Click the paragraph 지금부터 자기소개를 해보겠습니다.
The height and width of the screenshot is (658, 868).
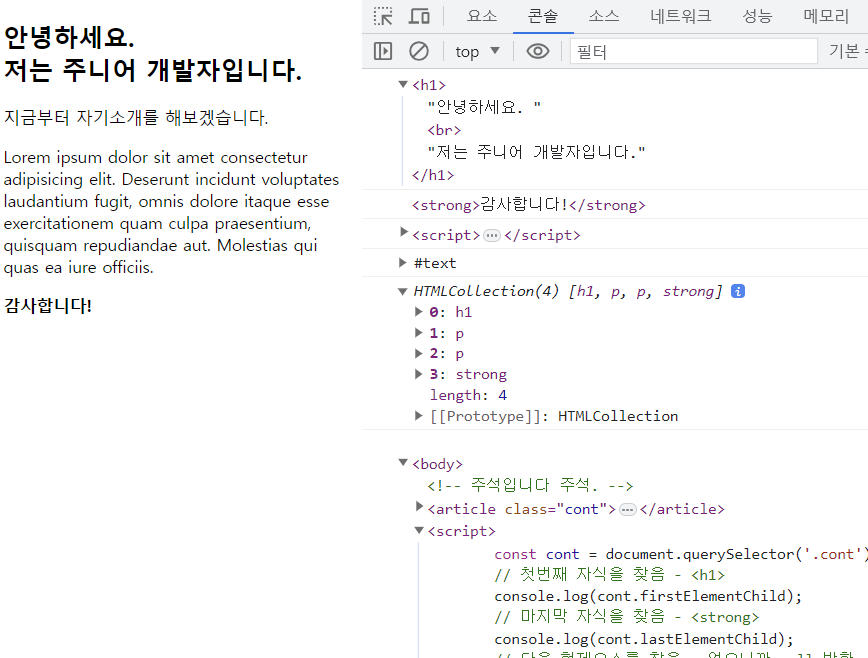point(136,117)
